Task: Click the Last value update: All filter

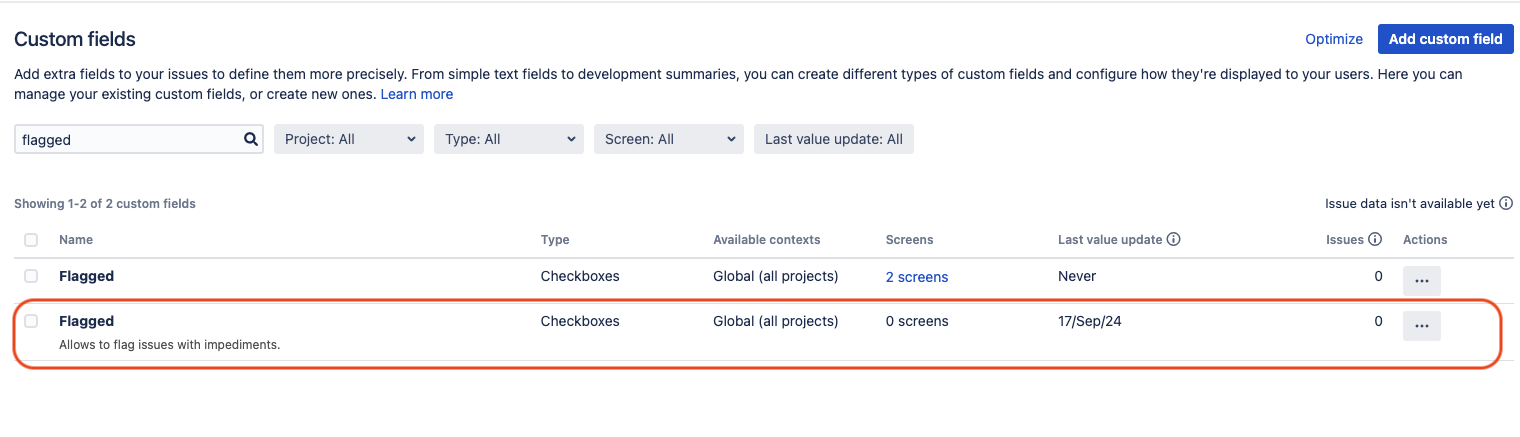Action: (833, 139)
